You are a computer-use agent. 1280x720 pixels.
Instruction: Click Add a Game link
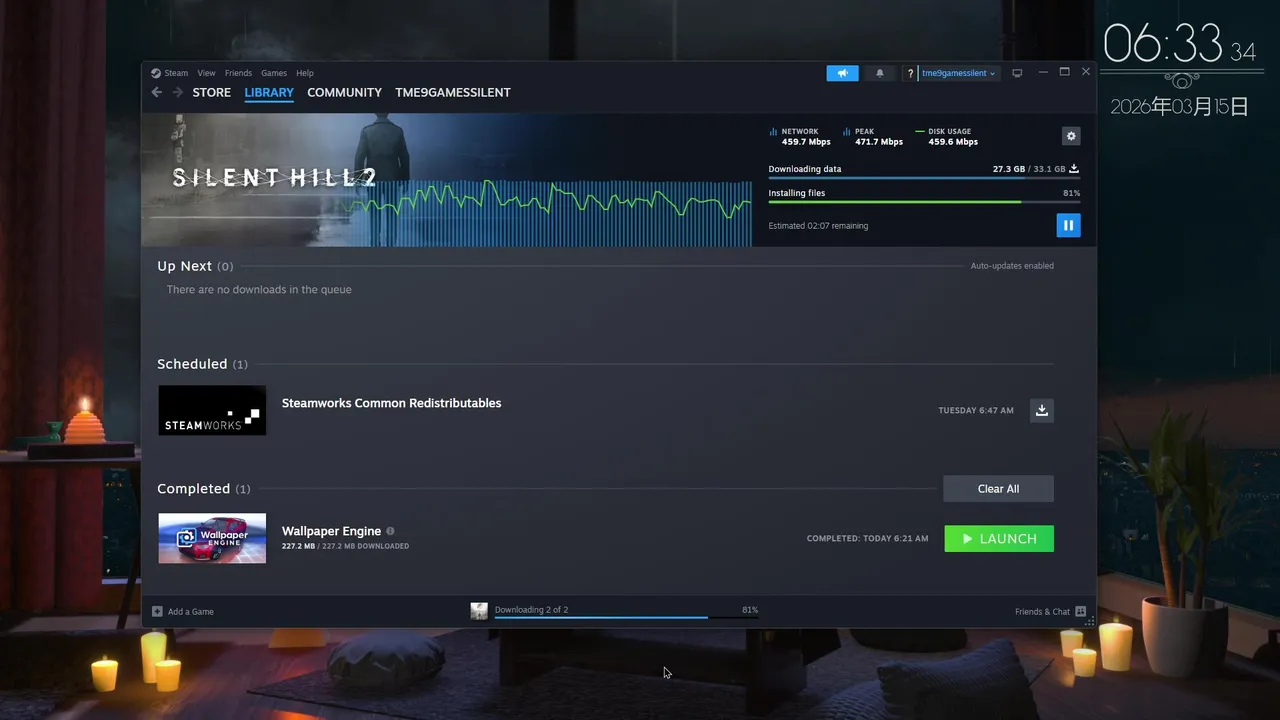[x=191, y=611]
